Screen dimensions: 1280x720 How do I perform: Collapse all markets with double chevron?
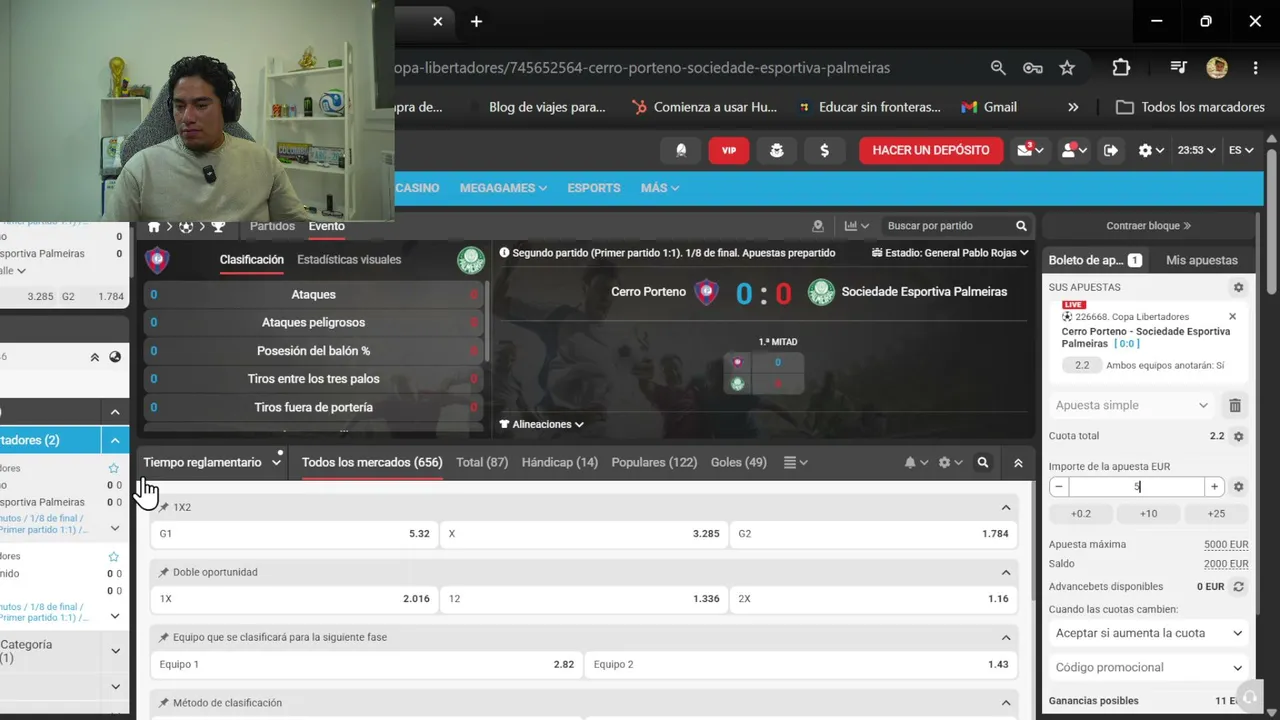point(1018,463)
